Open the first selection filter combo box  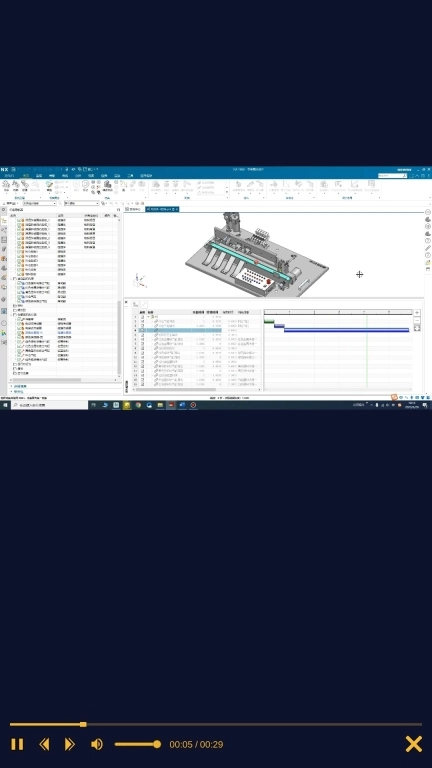point(40,203)
